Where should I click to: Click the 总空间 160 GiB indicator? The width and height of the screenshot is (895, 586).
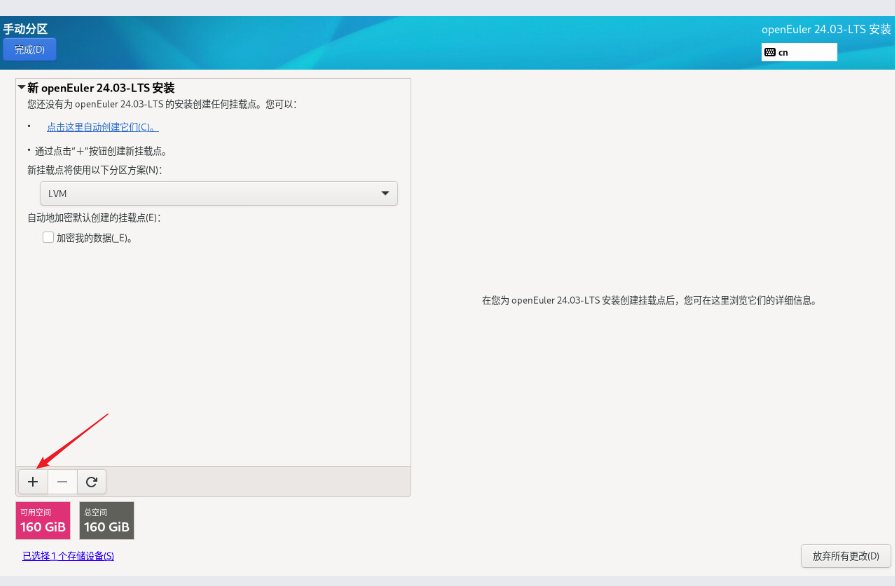[x=107, y=520]
